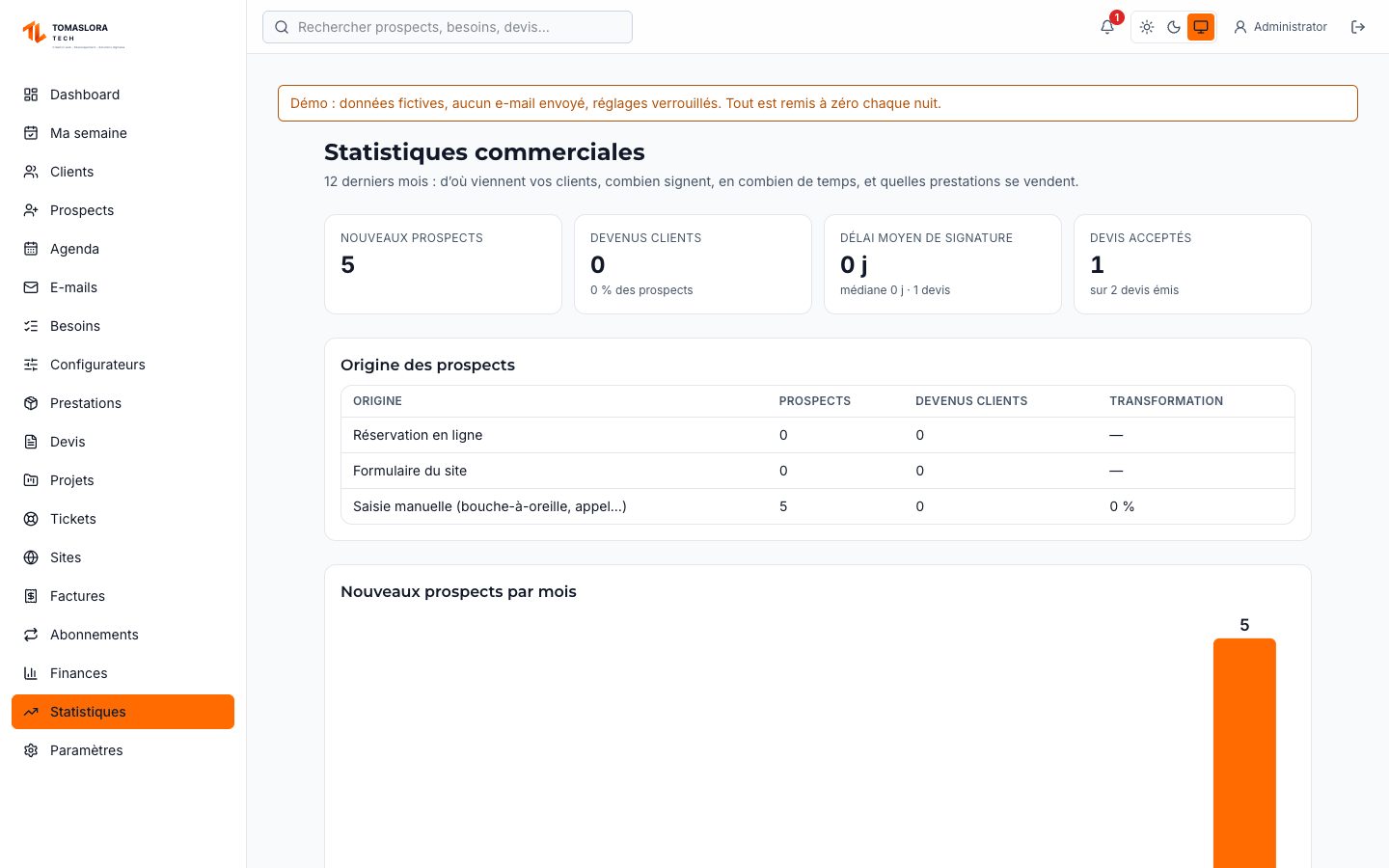Click the logout arrow icon
1389x868 pixels.
coord(1358,27)
